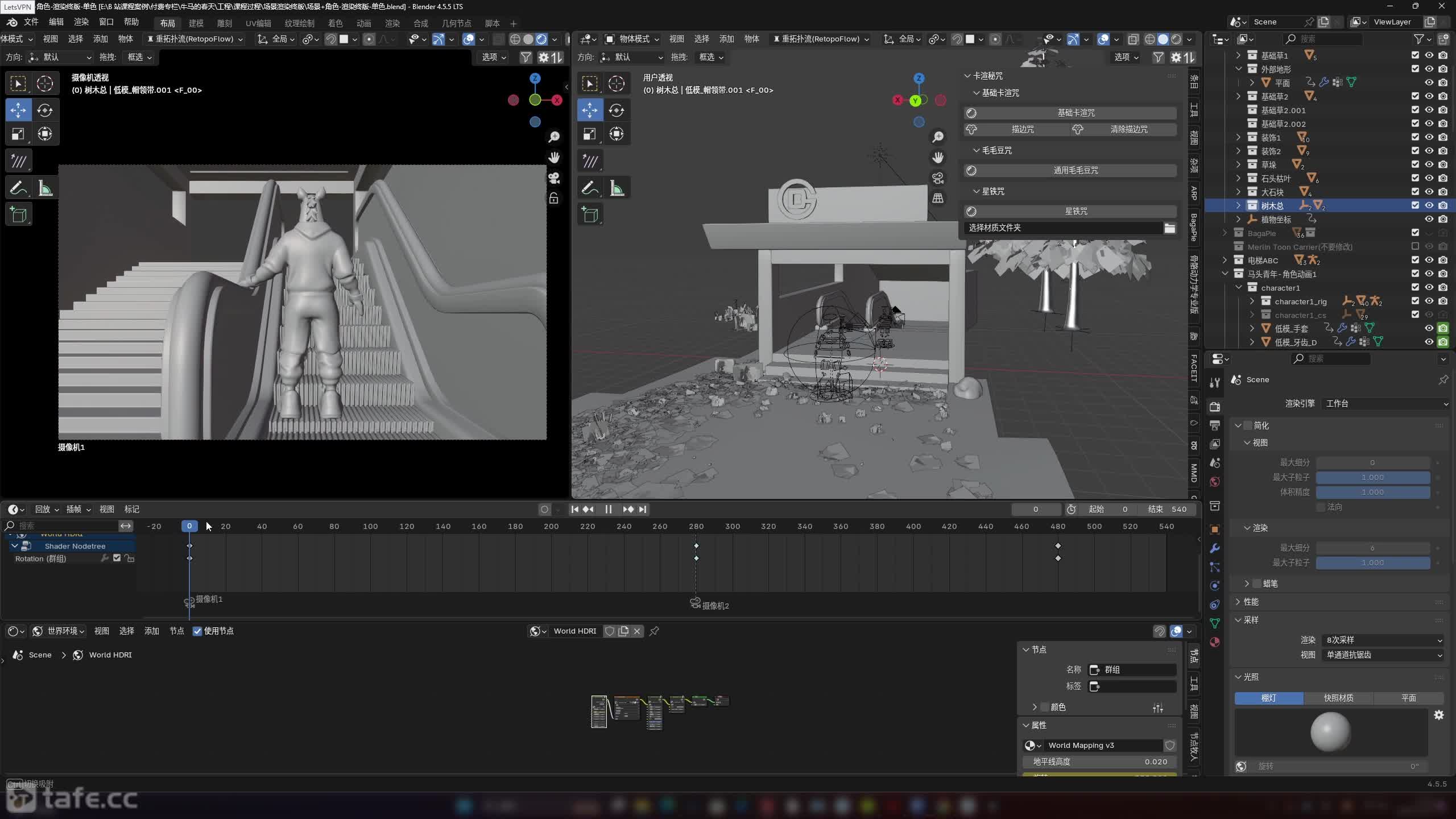The height and width of the screenshot is (819, 1456).
Task: Jump to the timeline's first frame
Action: coord(574,509)
